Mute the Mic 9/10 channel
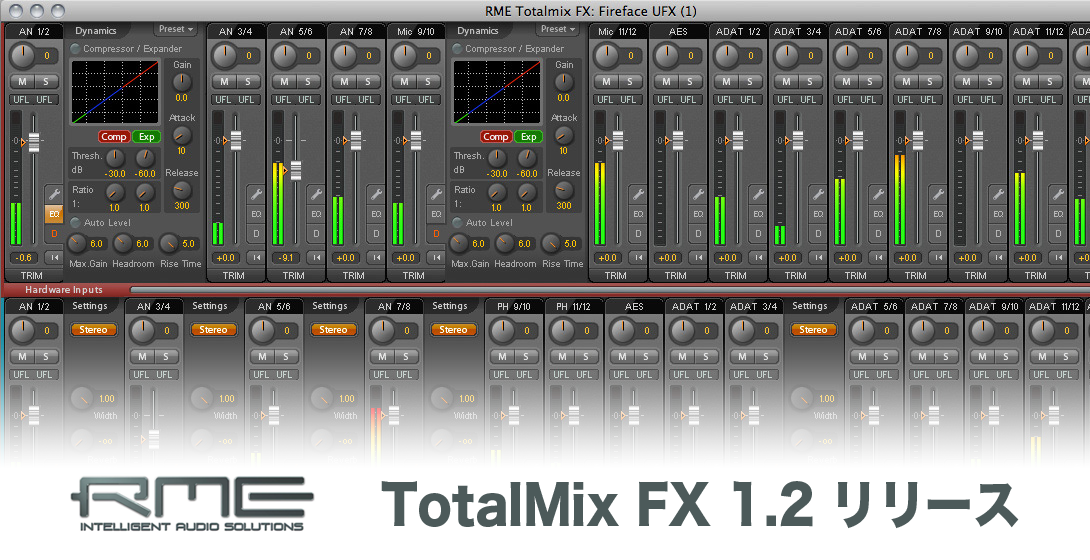This screenshot has height=560, width=1090. coord(404,81)
